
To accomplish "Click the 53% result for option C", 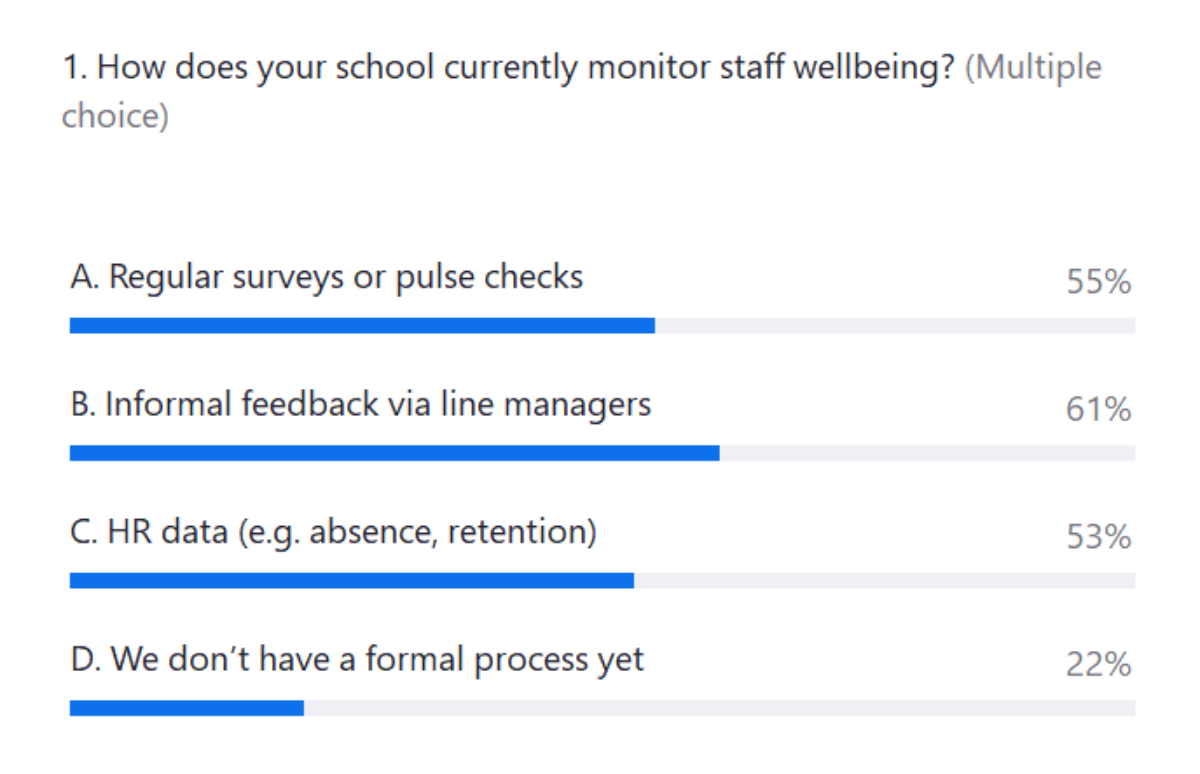I will pos(1098,538).
